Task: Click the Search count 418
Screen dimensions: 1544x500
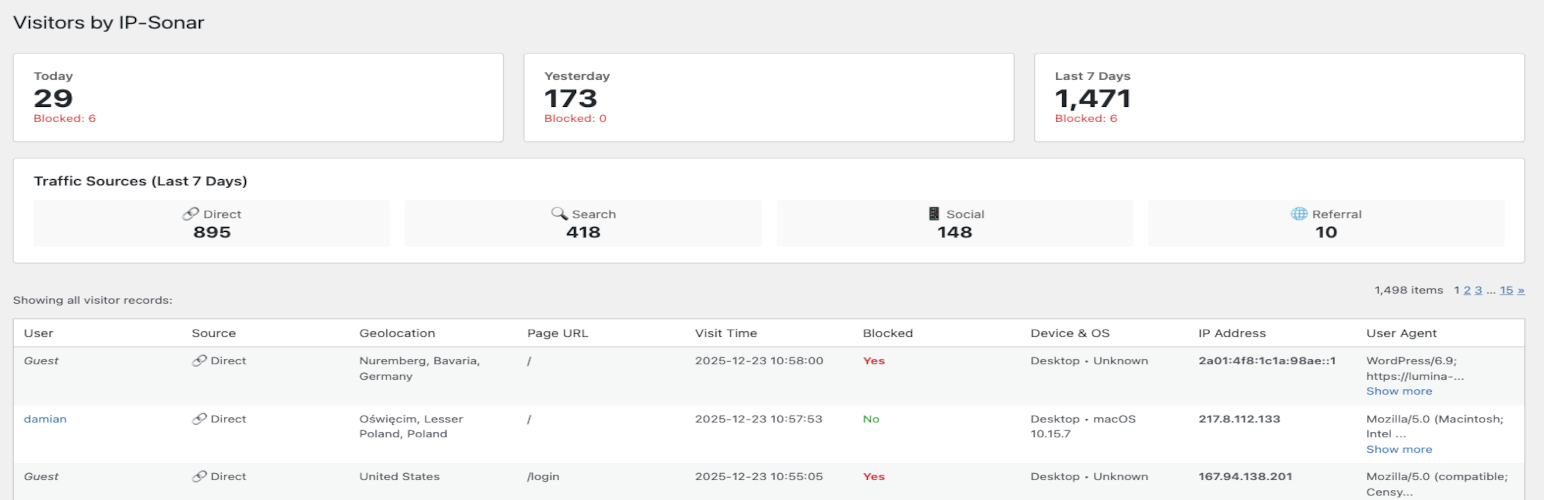Action: point(583,232)
